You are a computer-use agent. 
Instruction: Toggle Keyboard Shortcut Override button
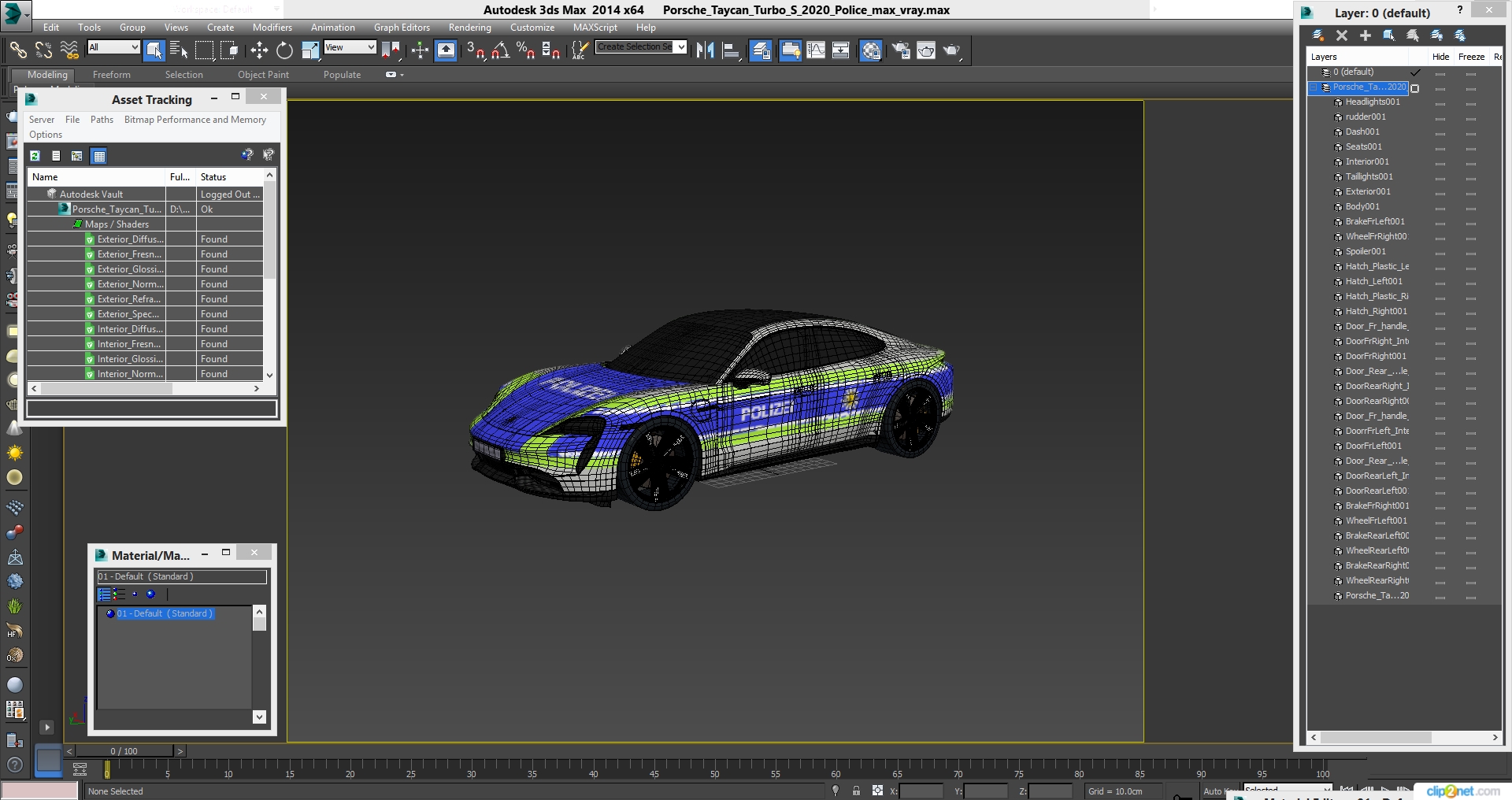coord(446,50)
